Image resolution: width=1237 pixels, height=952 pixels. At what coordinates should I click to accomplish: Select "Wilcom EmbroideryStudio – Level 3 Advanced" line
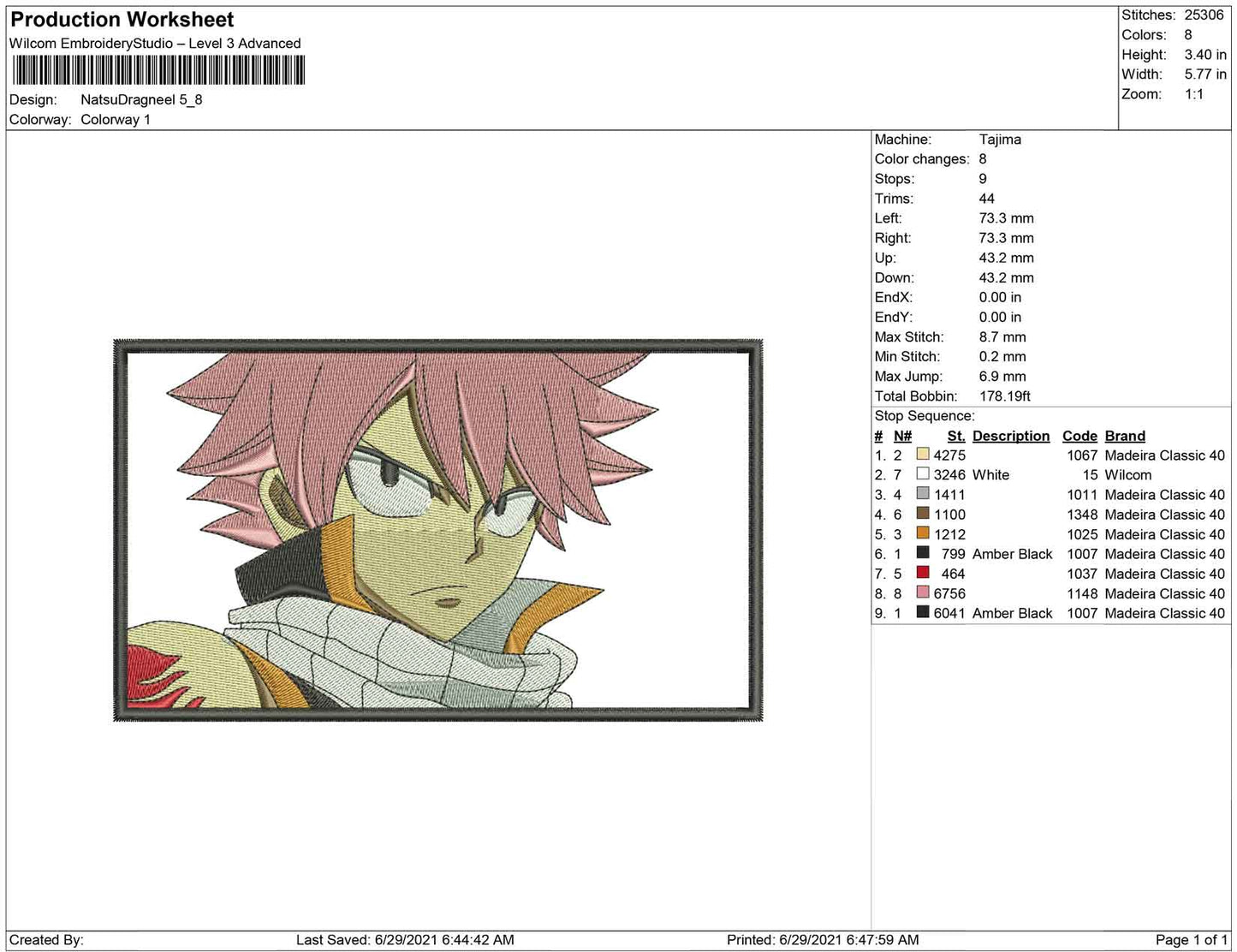[x=155, y=43]
